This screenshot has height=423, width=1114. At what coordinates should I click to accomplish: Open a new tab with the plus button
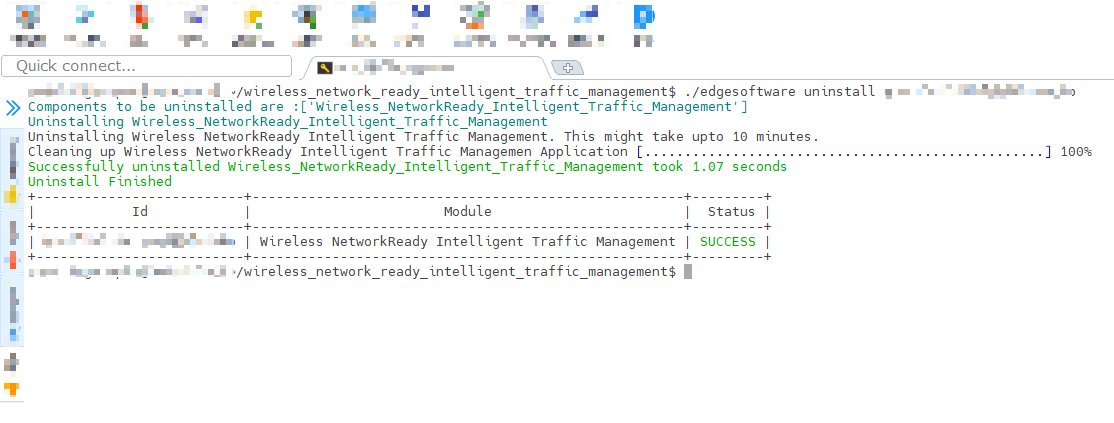click(x=568, y=68)
